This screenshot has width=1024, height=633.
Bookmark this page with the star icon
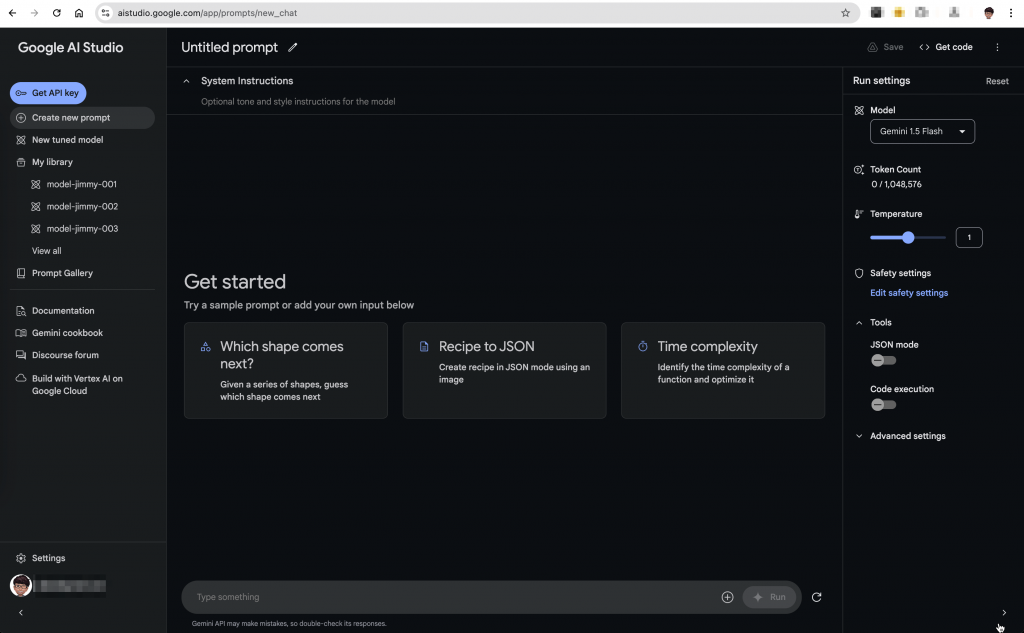tap(845, 13)
